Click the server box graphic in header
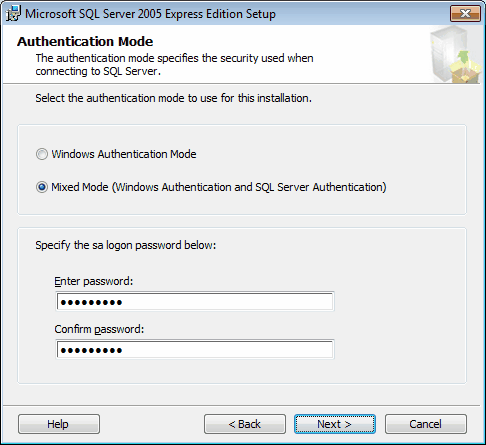 [455, 55]
